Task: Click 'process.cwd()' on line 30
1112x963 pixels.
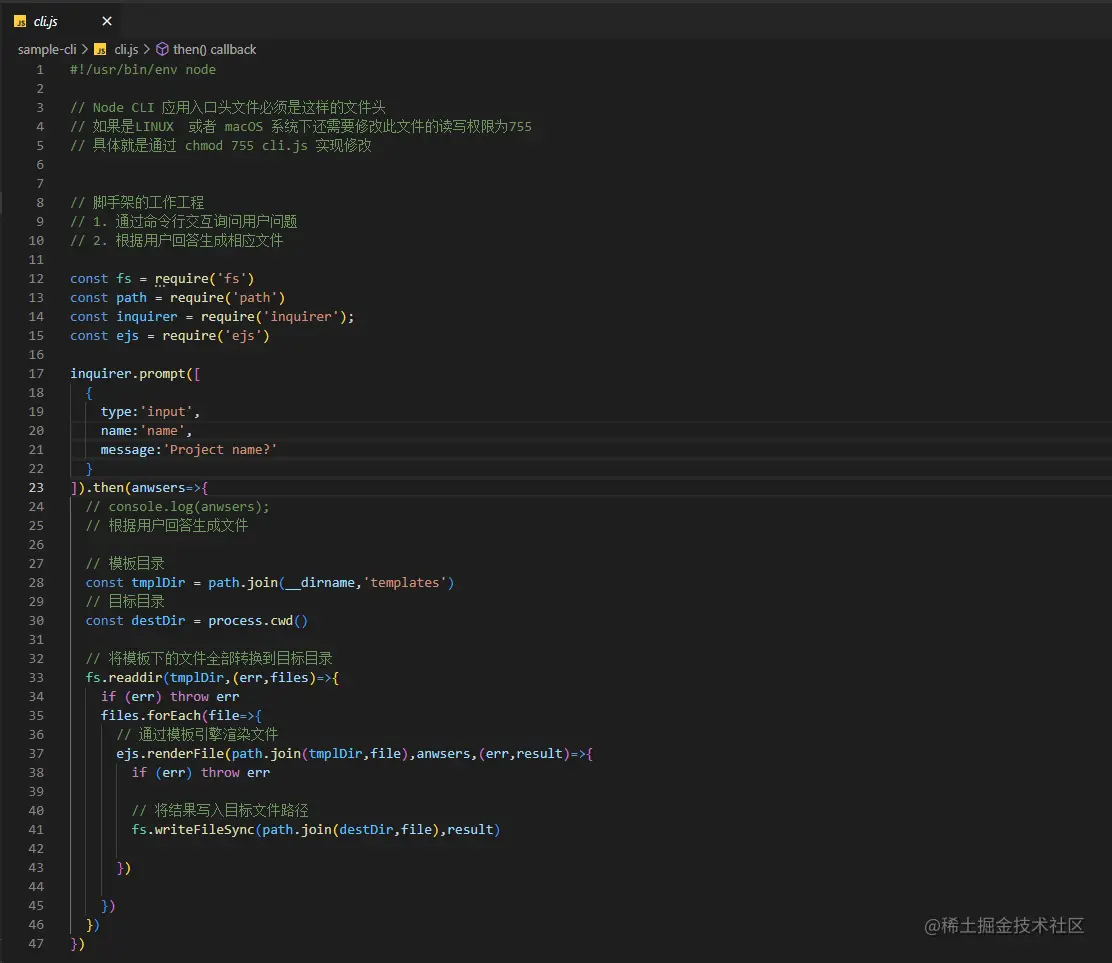Action: (x=258, y=620)
